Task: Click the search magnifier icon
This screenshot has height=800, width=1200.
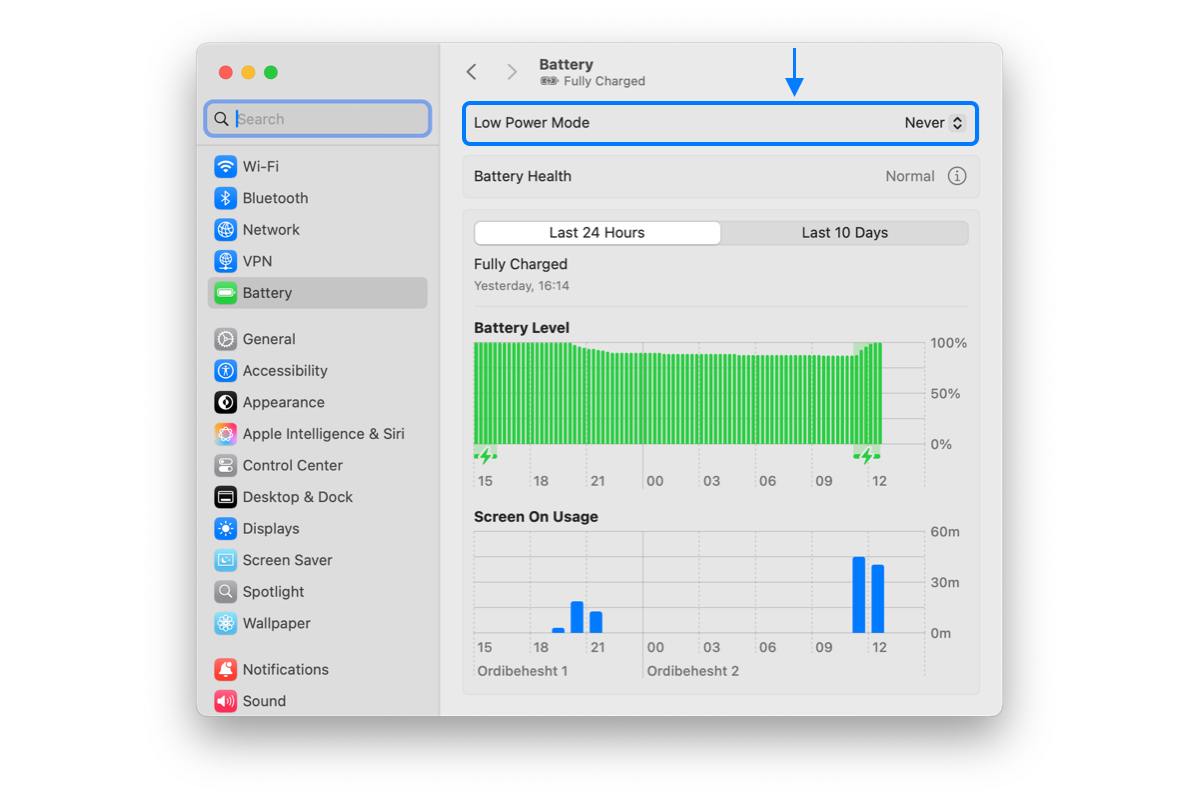Action: click(x=221, y=119)
